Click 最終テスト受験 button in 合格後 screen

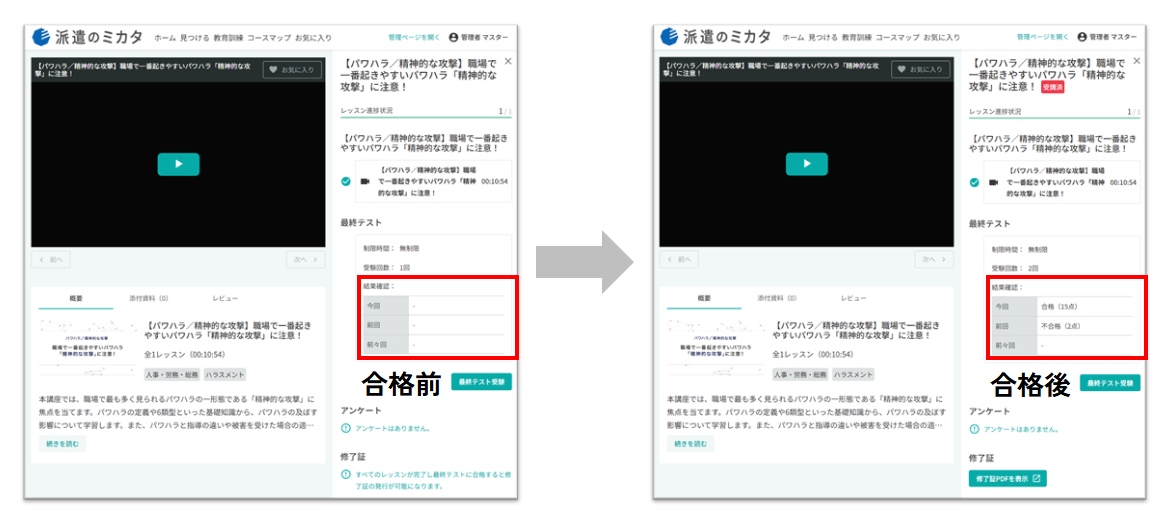point(1110,382)
